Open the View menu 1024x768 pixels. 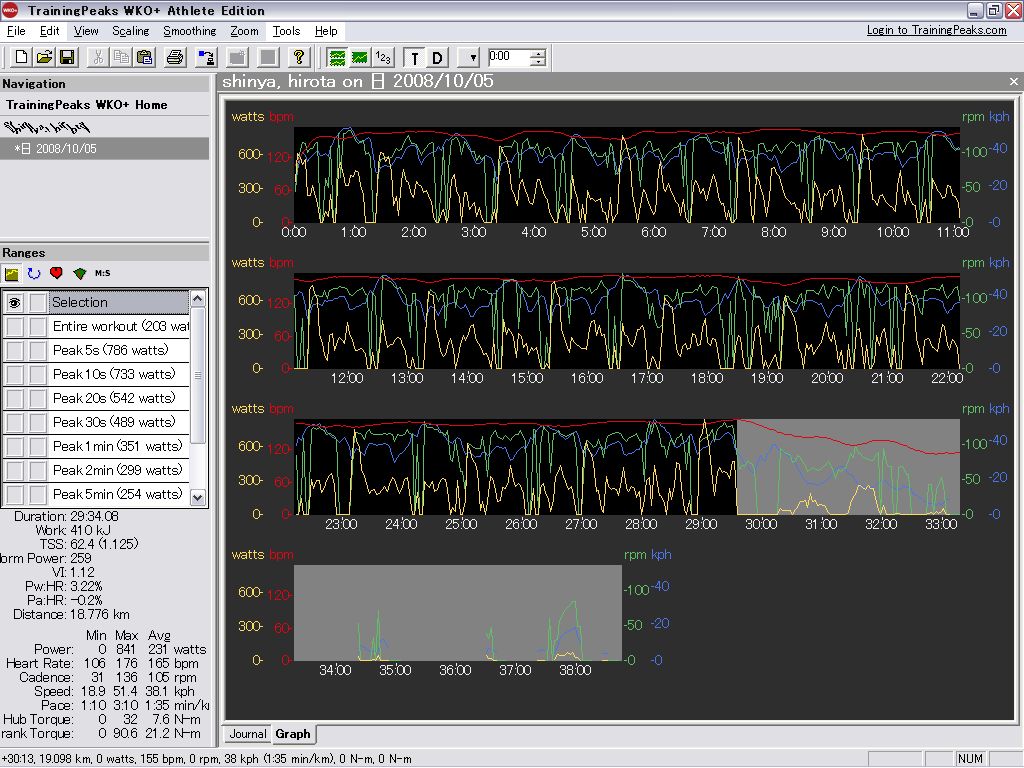(x=86, y=31)
